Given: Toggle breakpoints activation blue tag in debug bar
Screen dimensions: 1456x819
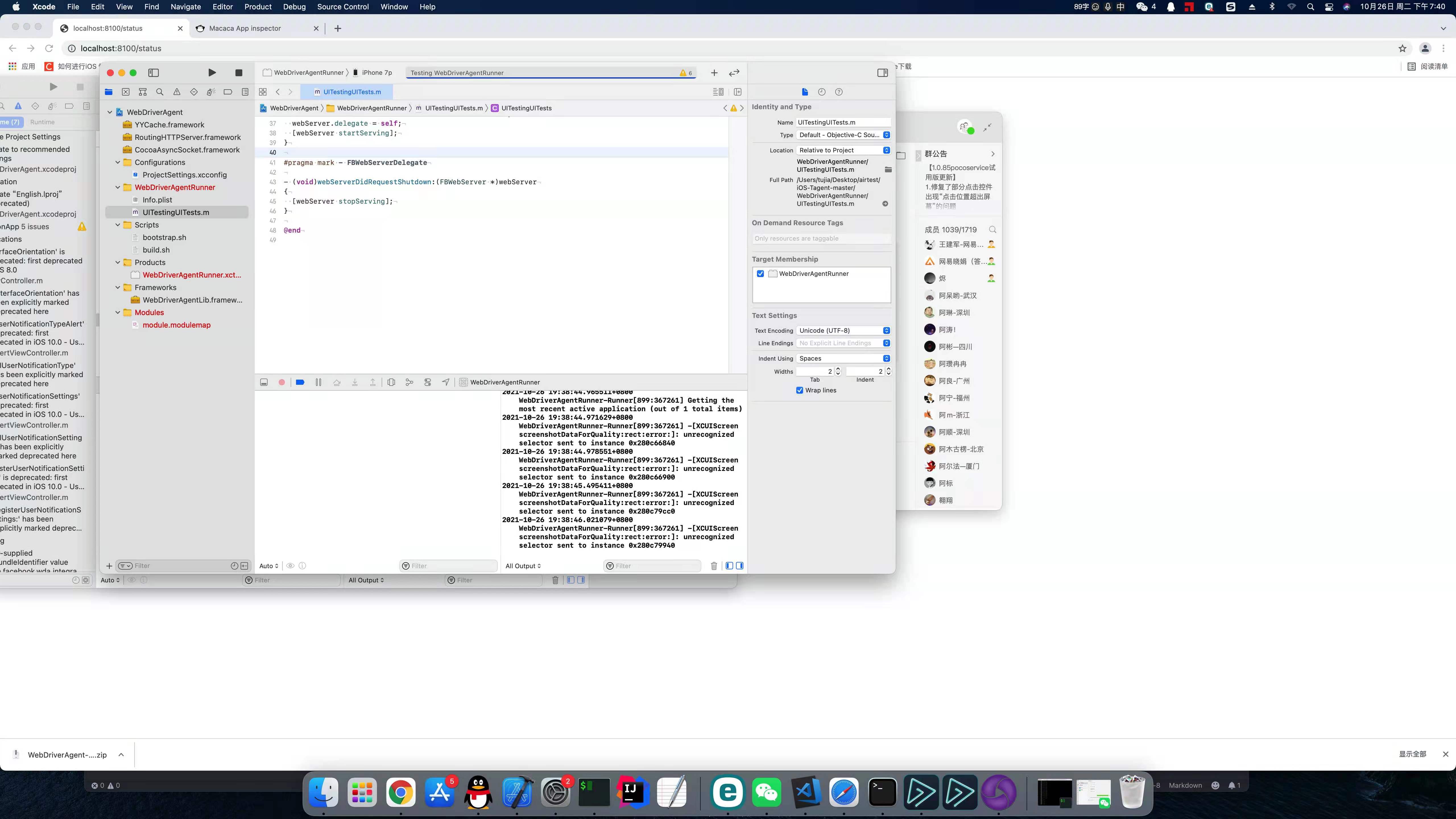Looking at the screenshot, I should pyautogui.click(x=300, y=382).
